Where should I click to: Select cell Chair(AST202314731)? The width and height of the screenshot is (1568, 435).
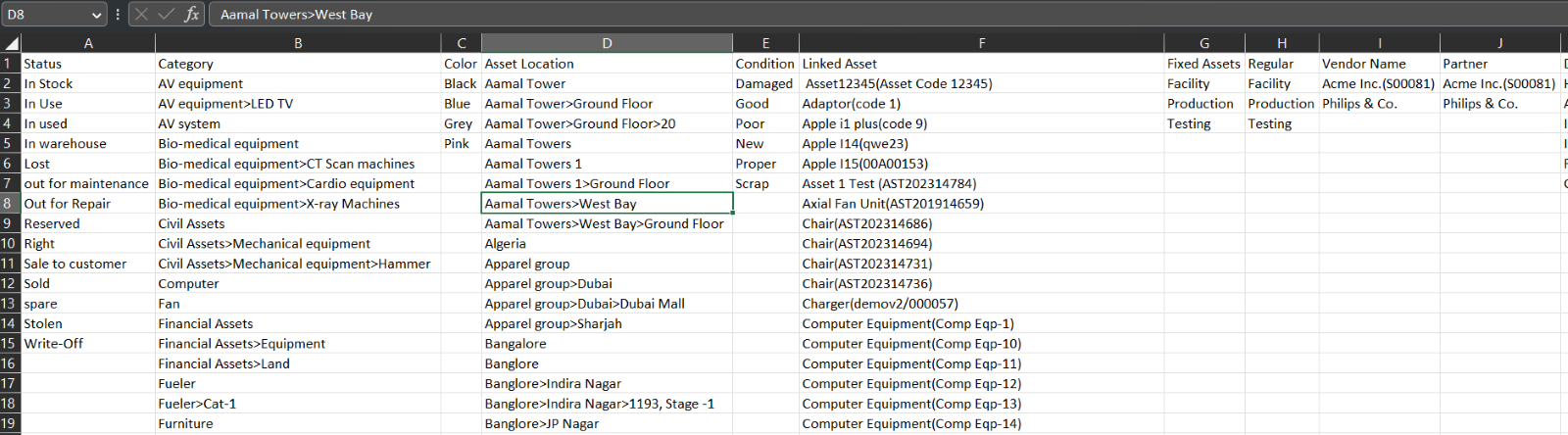[982, 264]
